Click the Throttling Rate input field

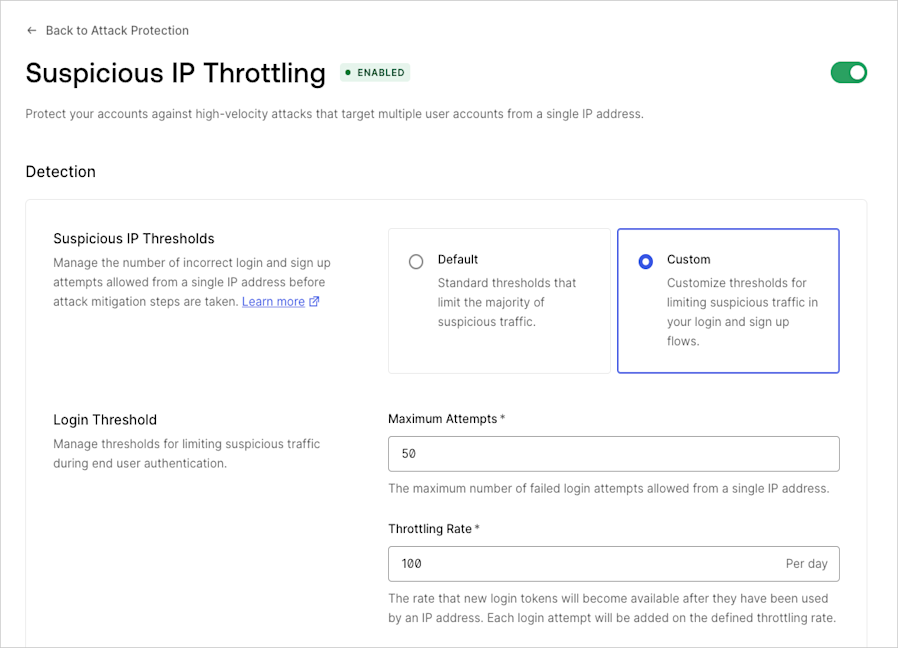(x=613, y=564)
